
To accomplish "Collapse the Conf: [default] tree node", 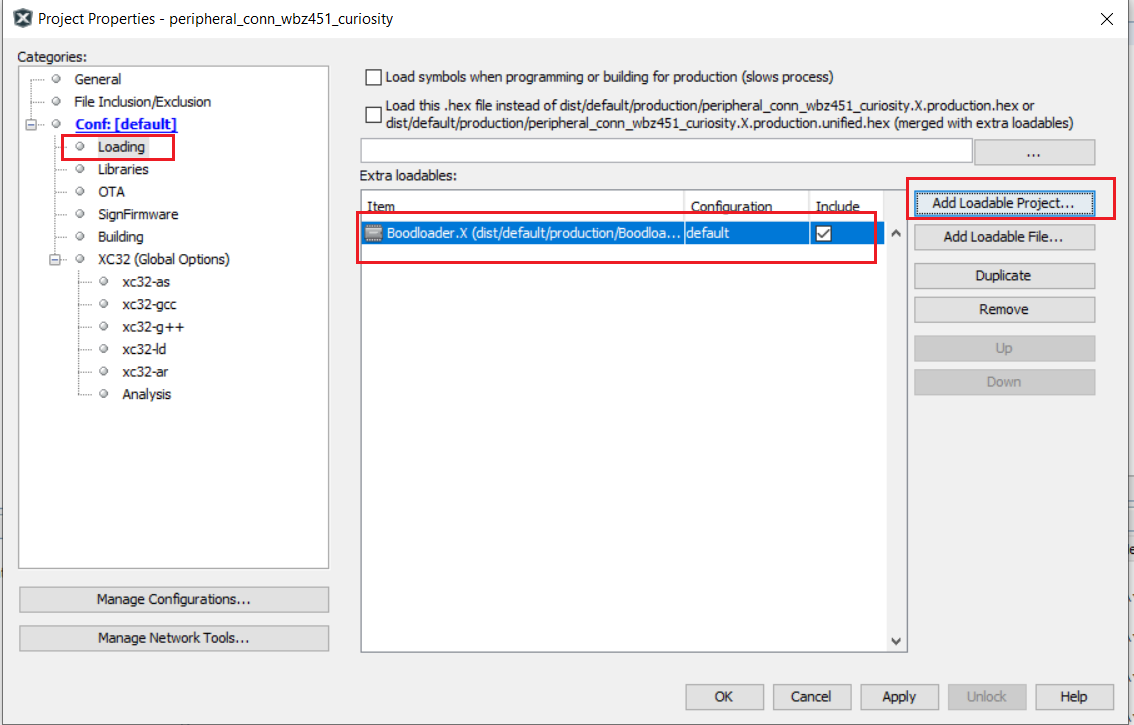I will [30, 124].
